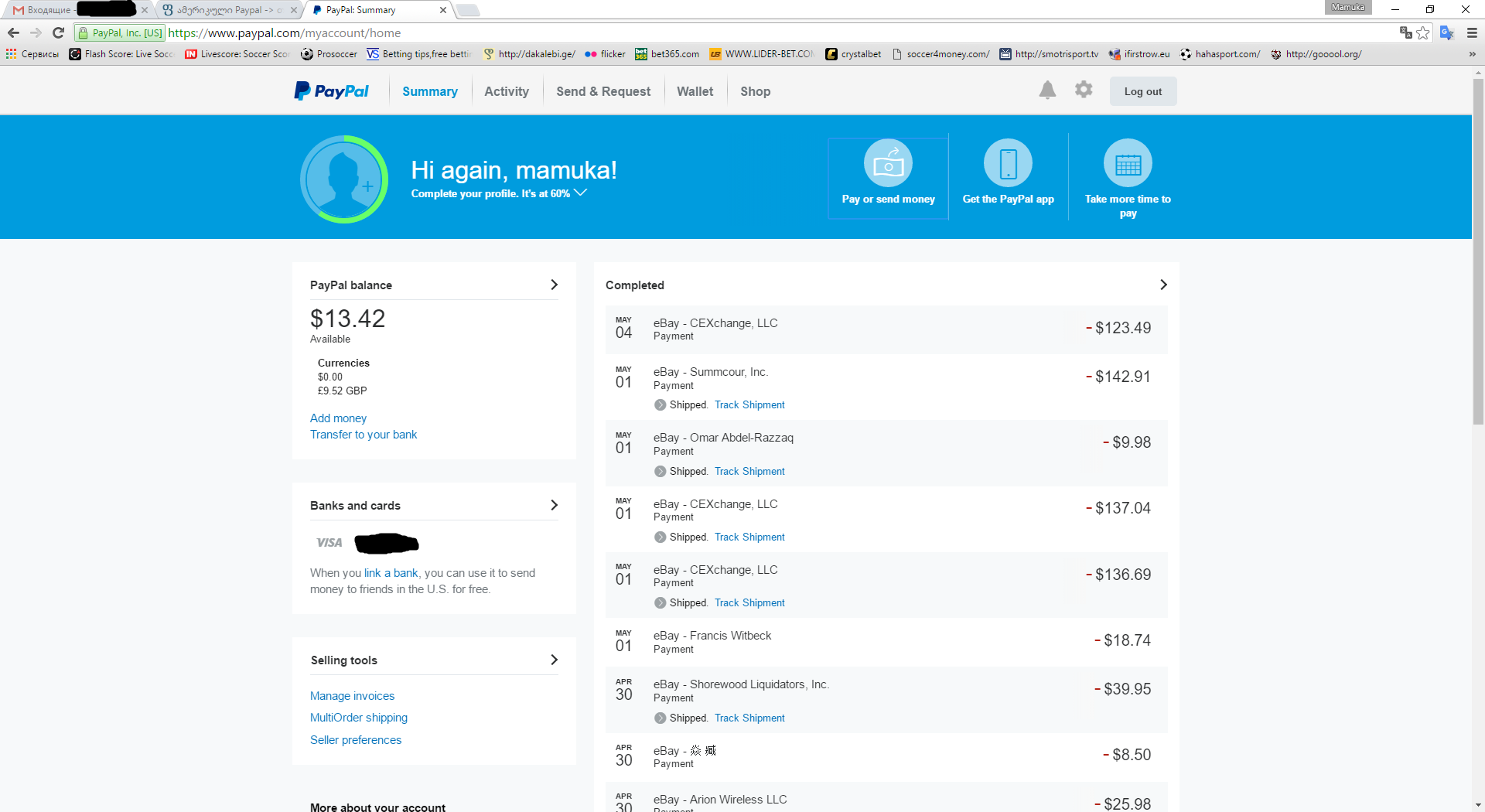The width and height of the screenshot is (1485, 812).
Task: Open the eBay - Francis Witbeck transaction
Action: click(886, 642)
